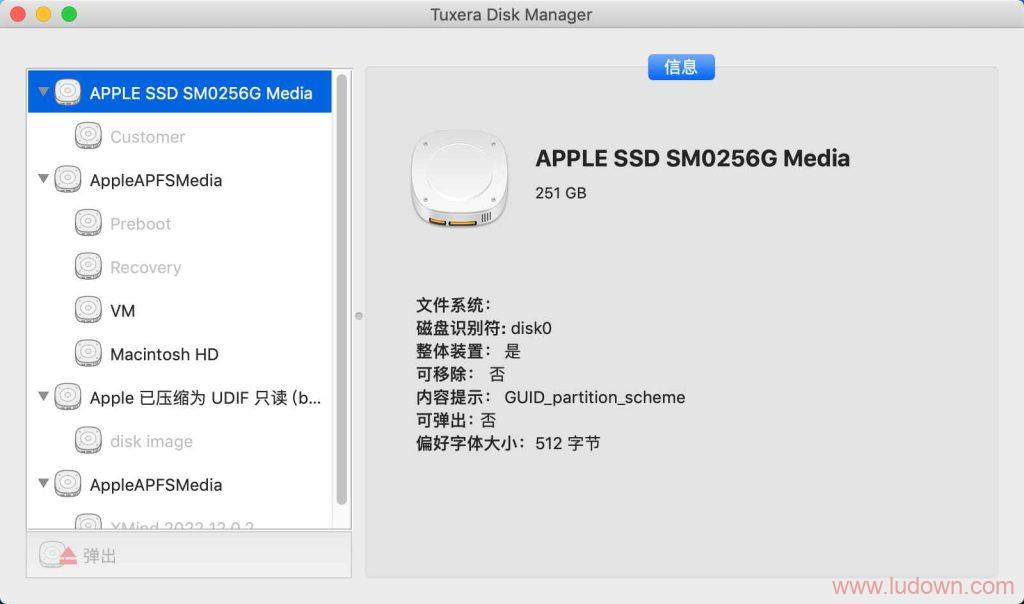
Task: Click the 整体装置 是 line
Action: [x=468, y=351]
